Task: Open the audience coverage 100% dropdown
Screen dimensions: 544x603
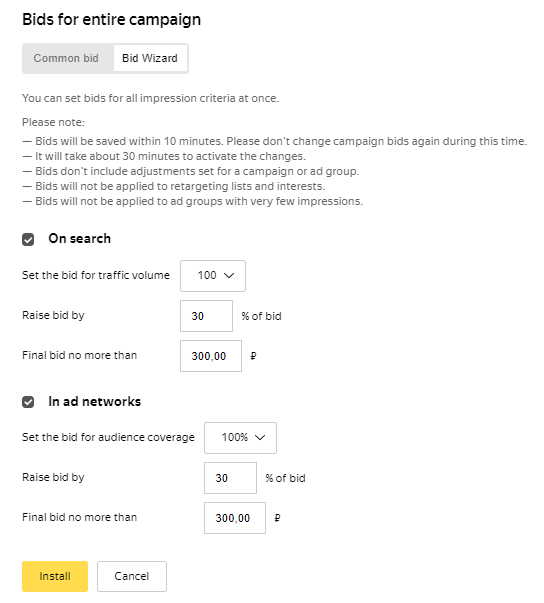Action: 240,438
